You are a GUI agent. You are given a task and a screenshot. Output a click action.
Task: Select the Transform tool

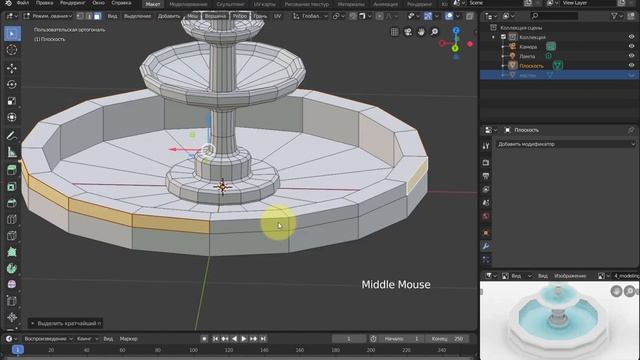[x=12, y=117]
